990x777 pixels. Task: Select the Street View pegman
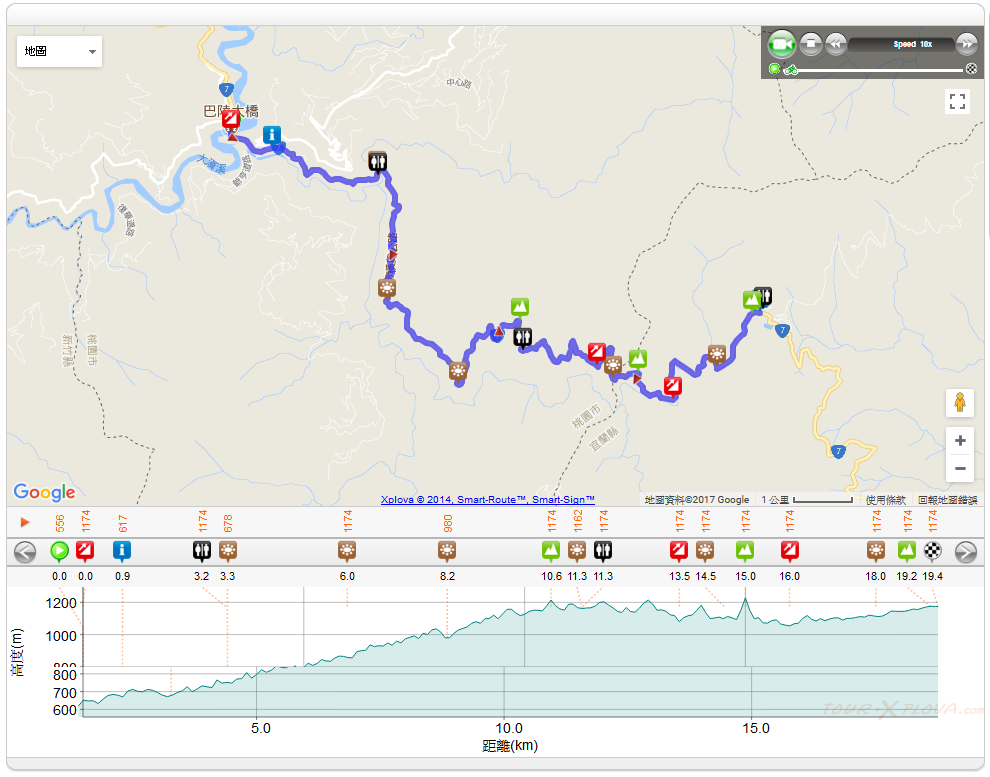[959, 402]
